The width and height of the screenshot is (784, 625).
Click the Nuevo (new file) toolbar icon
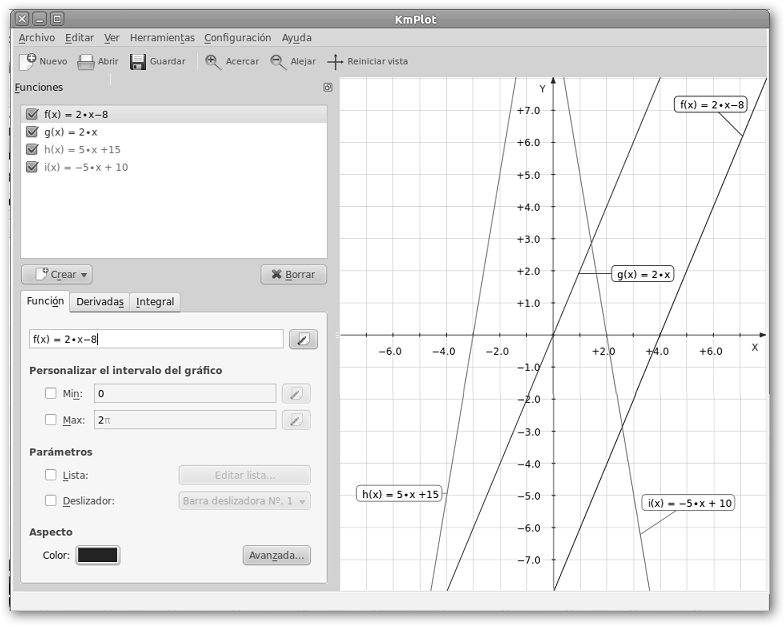click(x=28, y=61)
